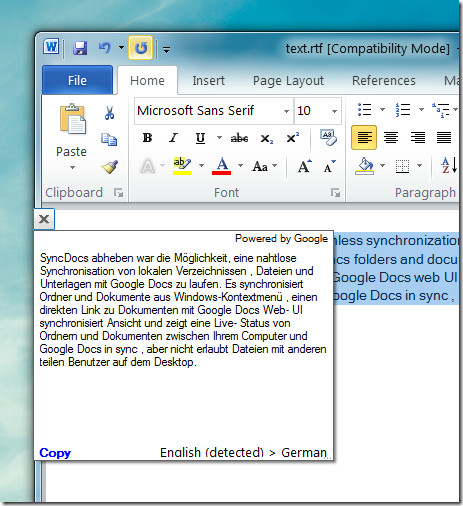Open underline style dropdown arrow
Image resolution: width=463 pixels, height=506 pixels.
point(219,137)
